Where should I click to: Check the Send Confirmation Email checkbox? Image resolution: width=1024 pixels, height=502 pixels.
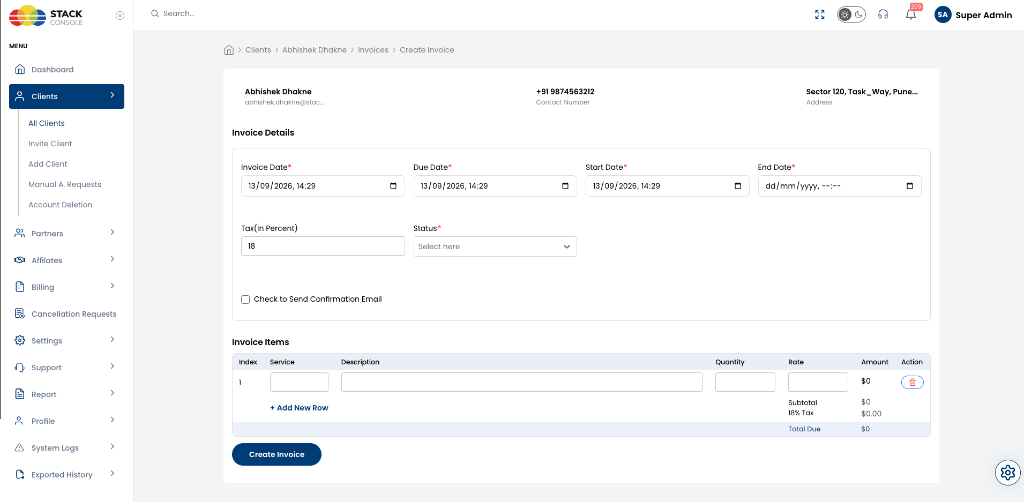246,299
